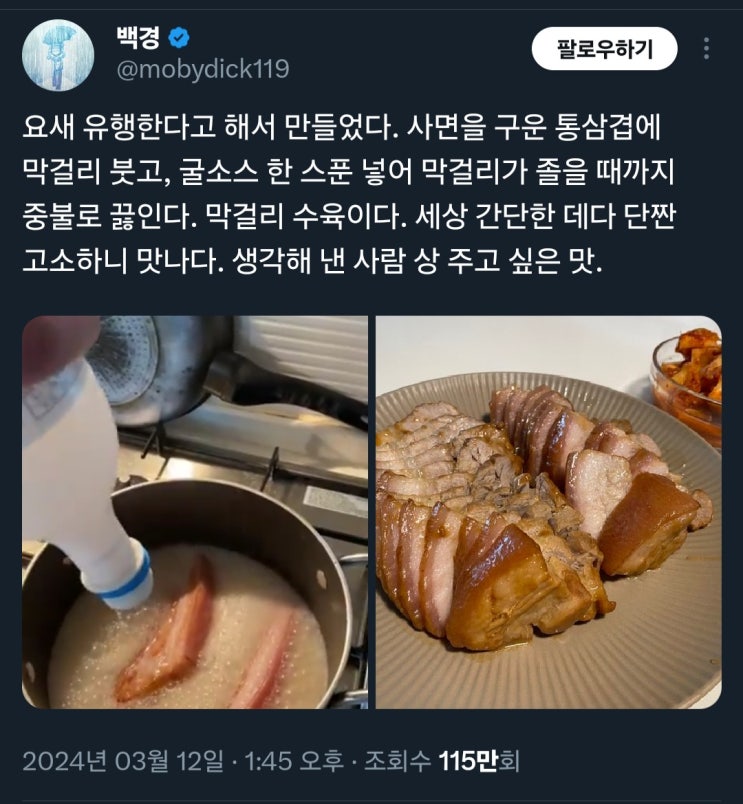Click the word 조회수 in the footer
Screen dimensions: 743x804
click(x=397, y=761)
